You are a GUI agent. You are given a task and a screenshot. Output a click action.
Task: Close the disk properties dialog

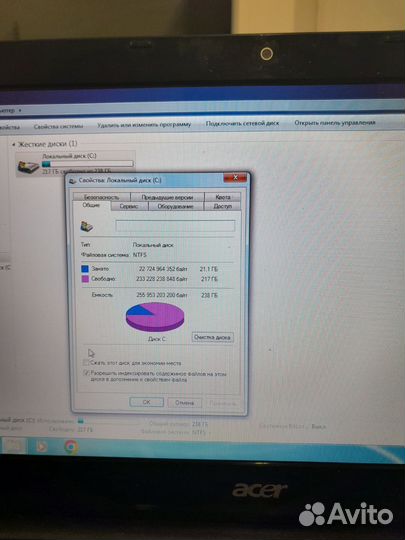point(235,178)
